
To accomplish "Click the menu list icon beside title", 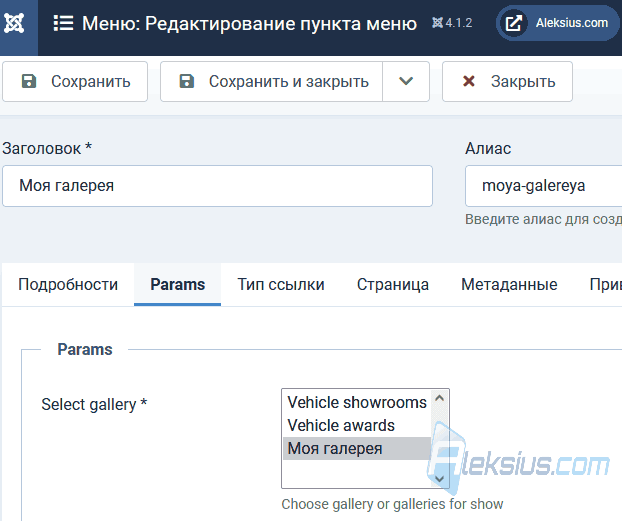I will pos(63,23).
